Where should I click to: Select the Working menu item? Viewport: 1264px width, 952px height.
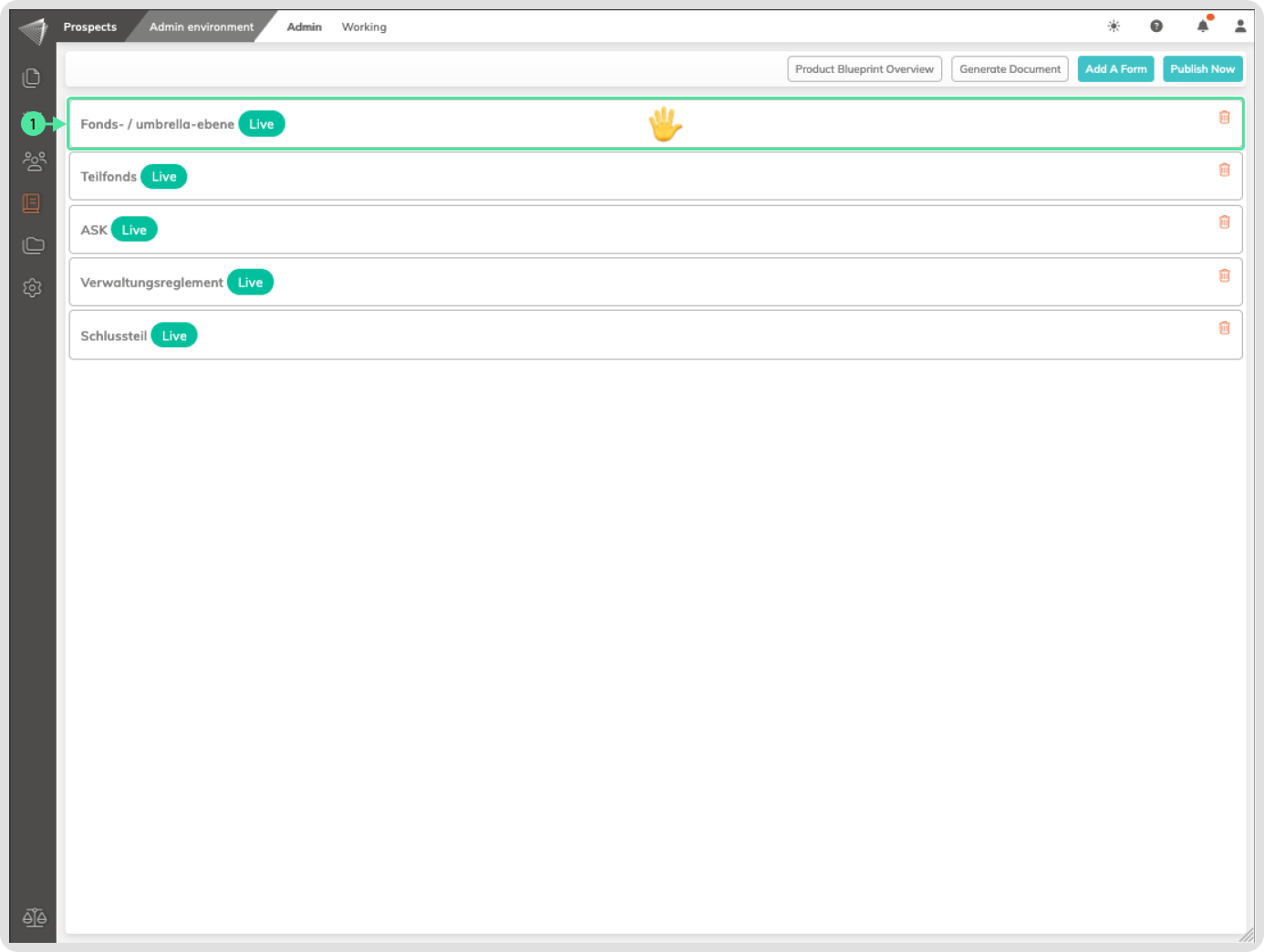point(364,27)
